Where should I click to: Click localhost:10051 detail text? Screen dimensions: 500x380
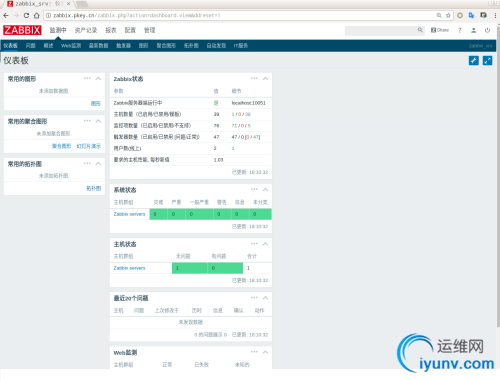click(249, 103)
